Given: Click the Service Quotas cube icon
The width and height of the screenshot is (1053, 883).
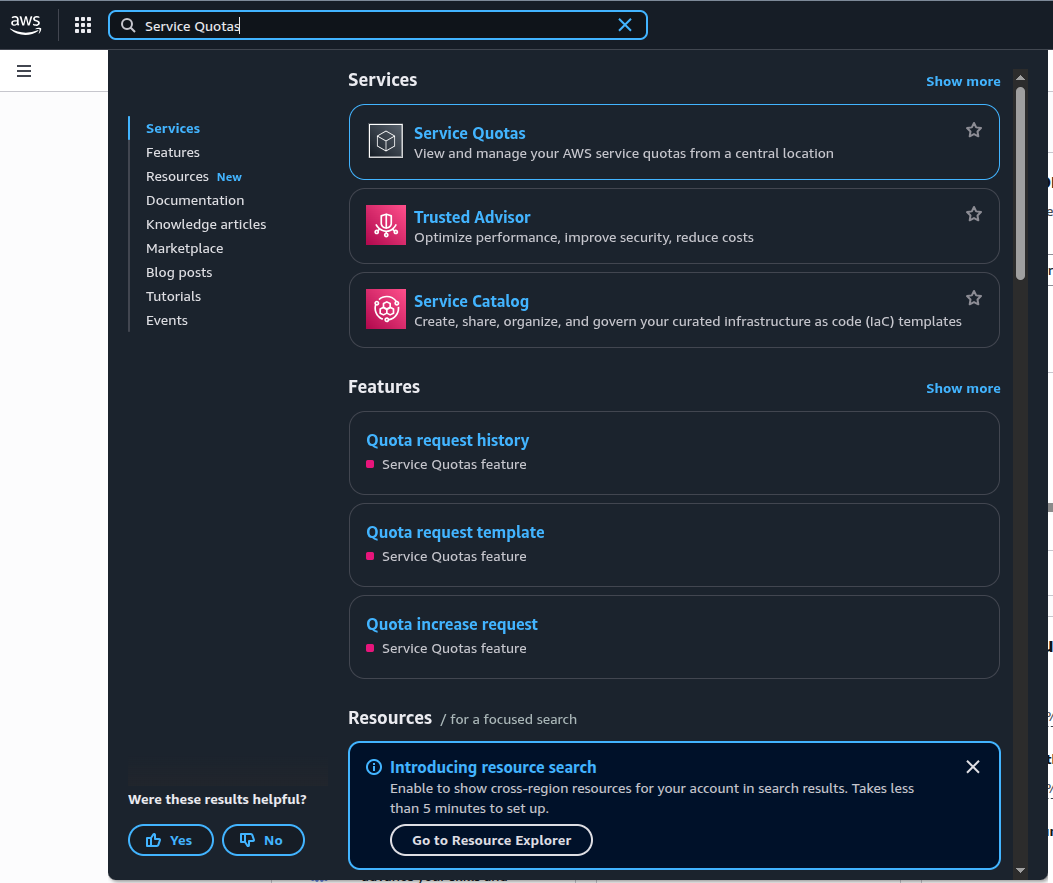Looking at the screenshot, I should [x=385, y=142].
